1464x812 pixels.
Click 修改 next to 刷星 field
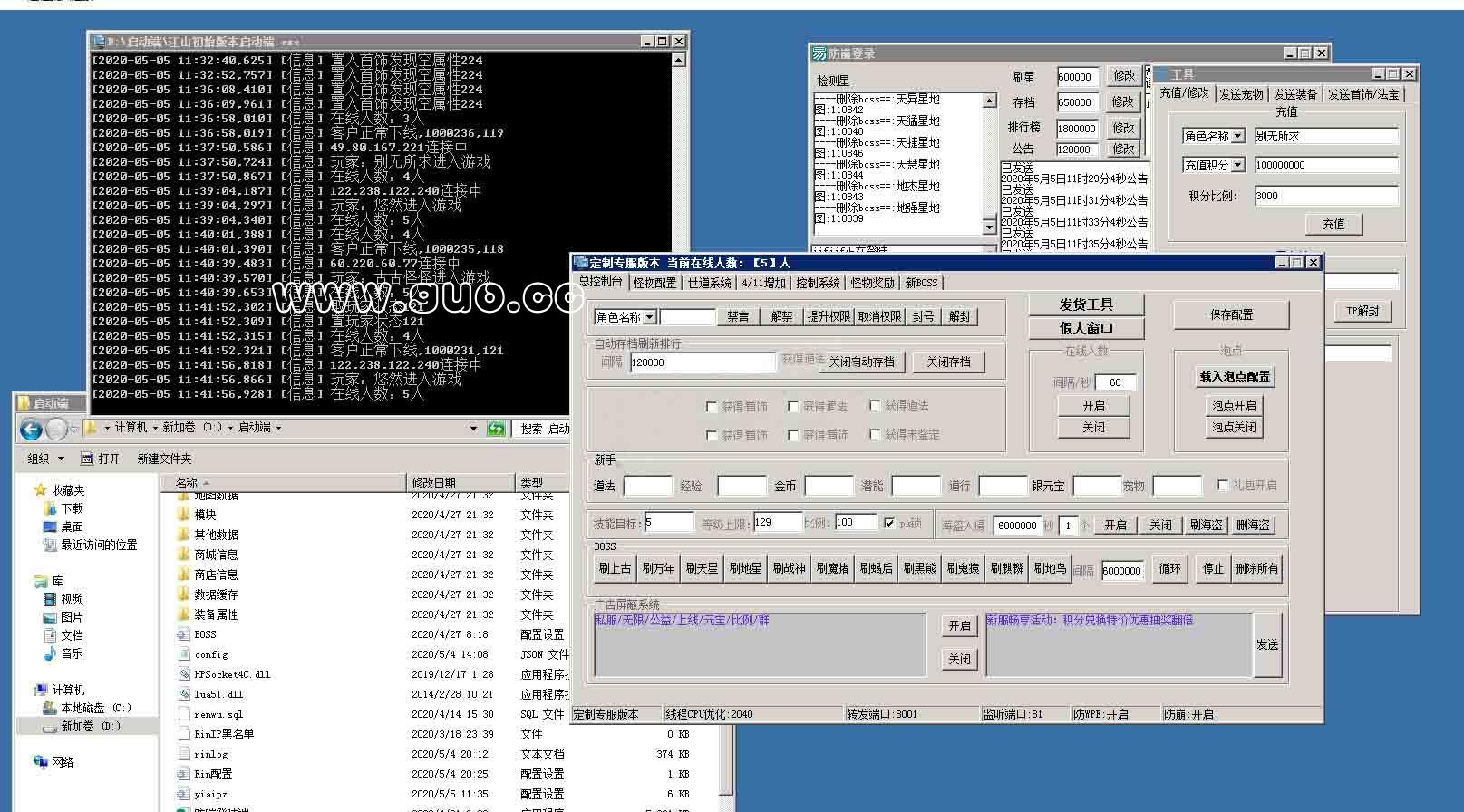click(1124, 76)
